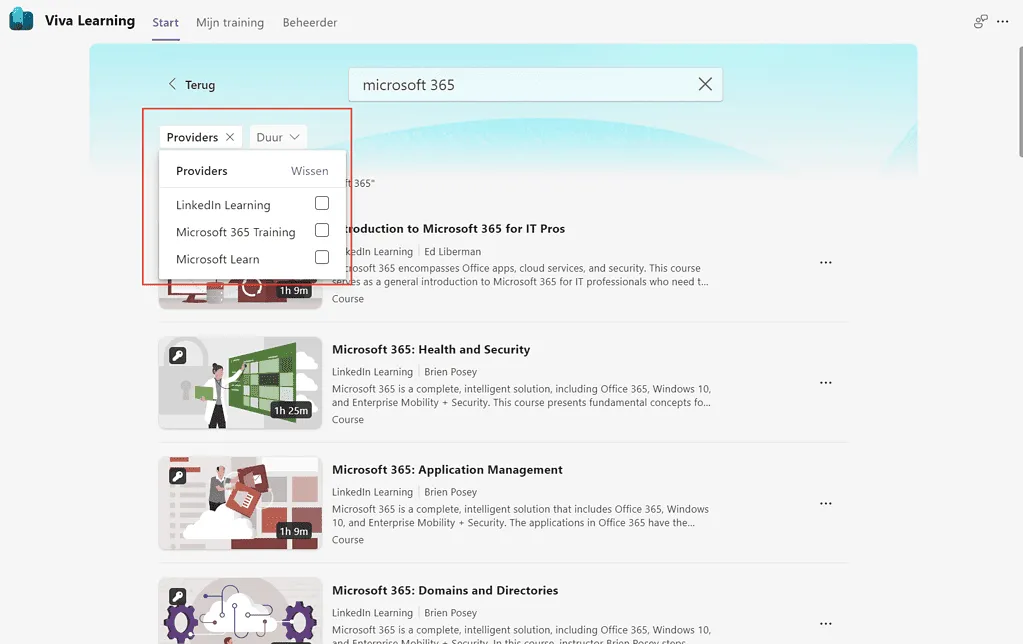The height and width of the screenshot is (644, 1023).
Task: Click the back arrow next to Terug
Action: coord(172,85)
